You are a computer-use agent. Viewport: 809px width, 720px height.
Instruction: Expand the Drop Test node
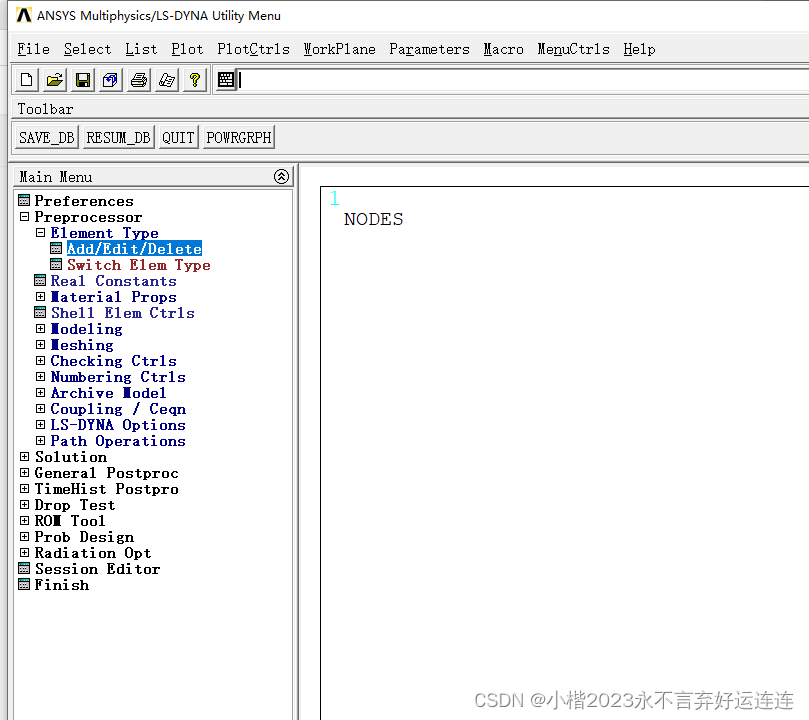[x=24, y=504]
